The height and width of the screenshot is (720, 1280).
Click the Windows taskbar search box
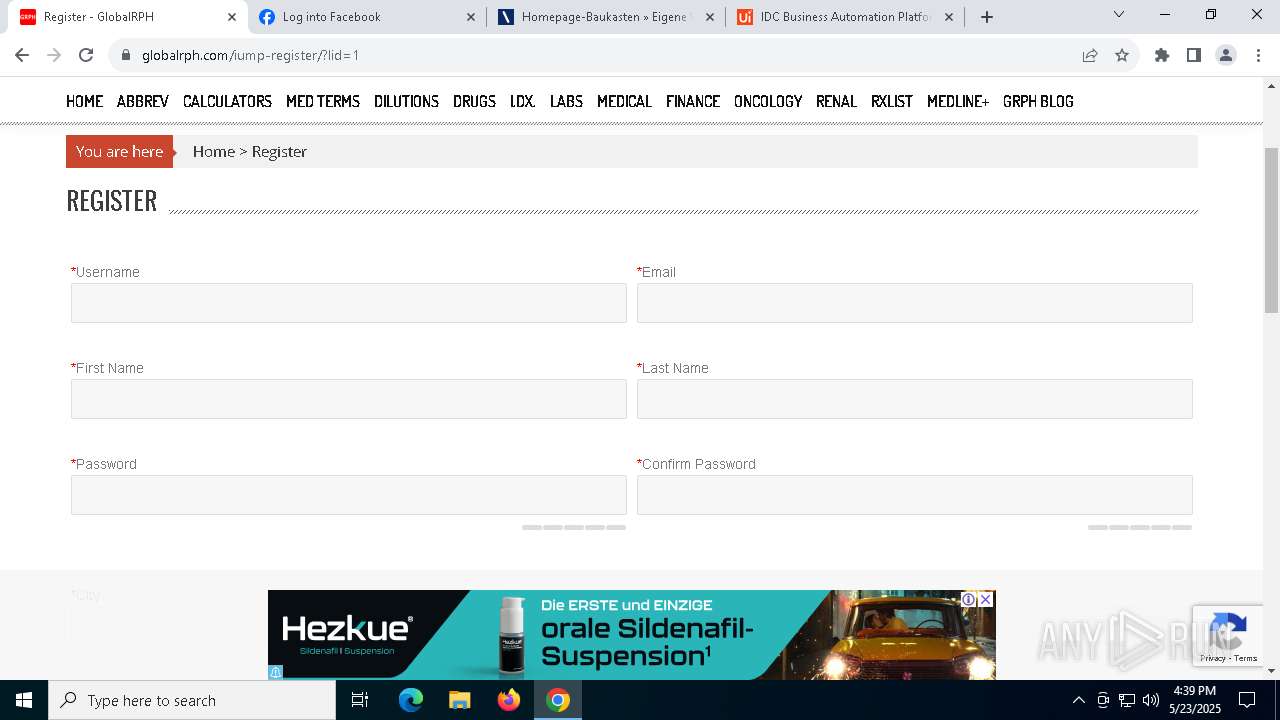[192, 700]
